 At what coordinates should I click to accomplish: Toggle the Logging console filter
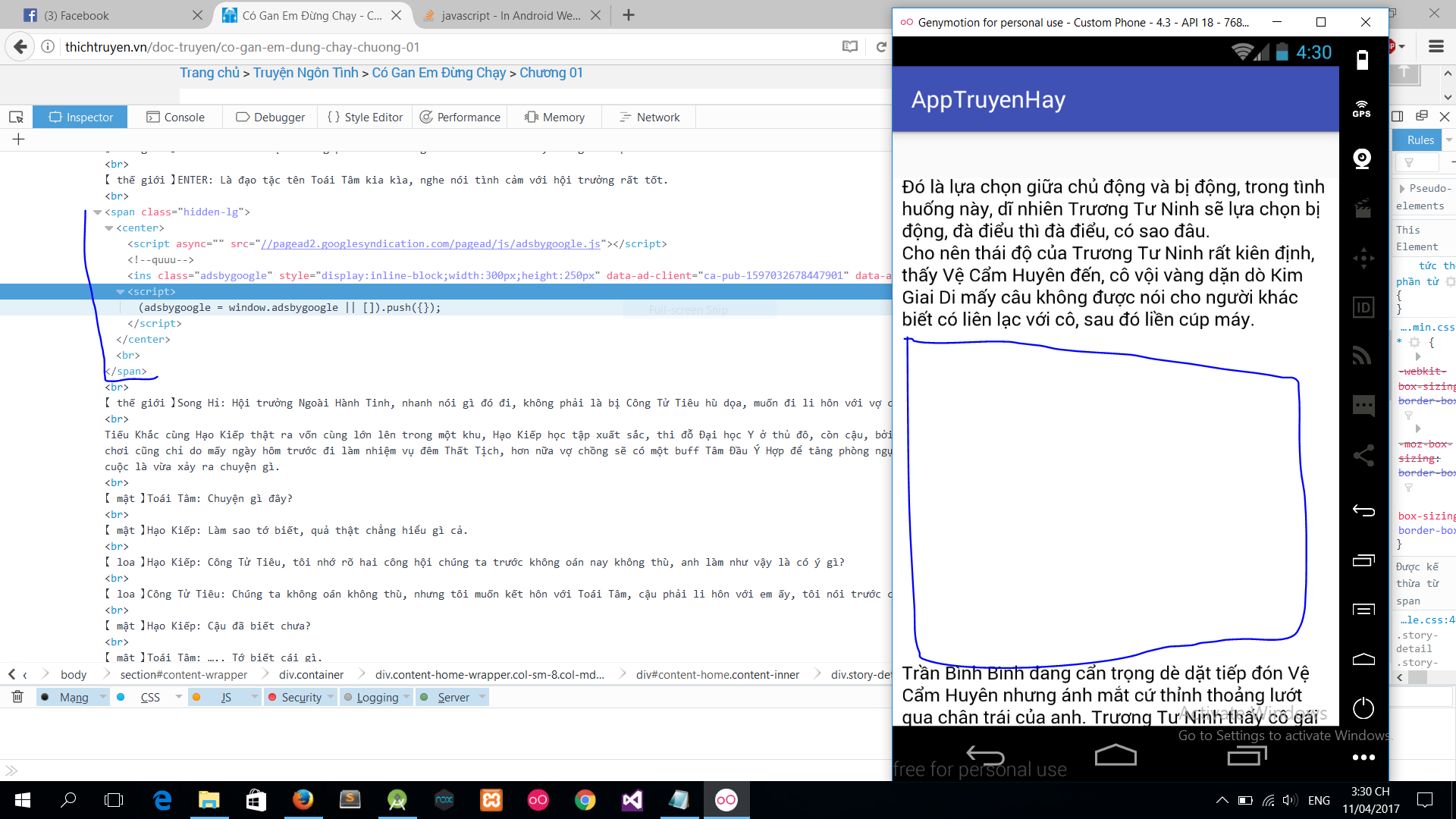(x=377, y=697)
